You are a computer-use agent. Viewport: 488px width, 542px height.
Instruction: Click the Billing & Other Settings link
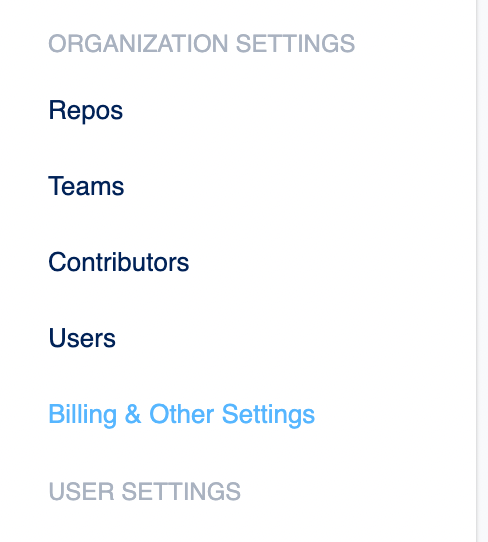tap(181, 414)
